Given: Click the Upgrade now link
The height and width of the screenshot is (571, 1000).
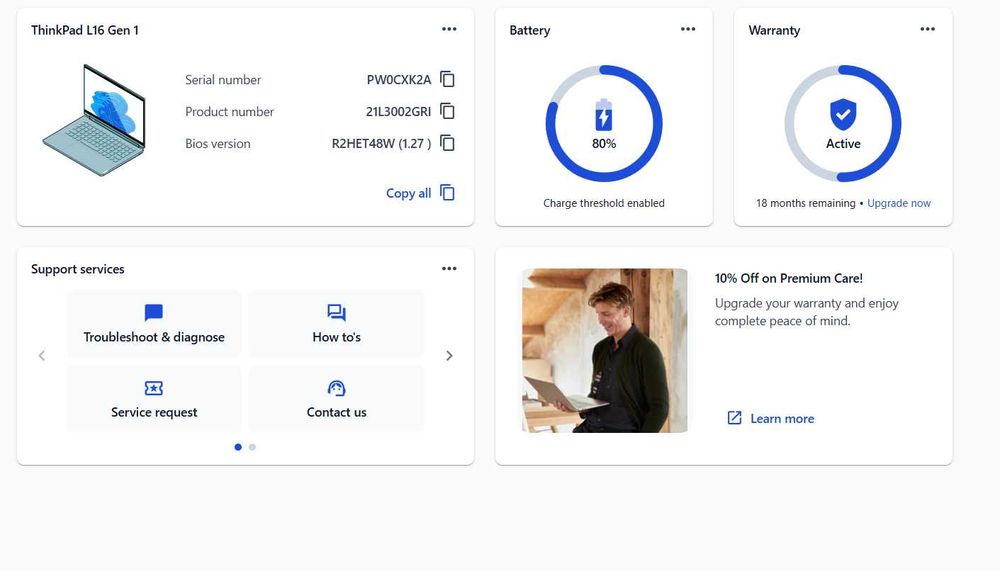Looking at the screenshot, I should (x=899, y=203).
